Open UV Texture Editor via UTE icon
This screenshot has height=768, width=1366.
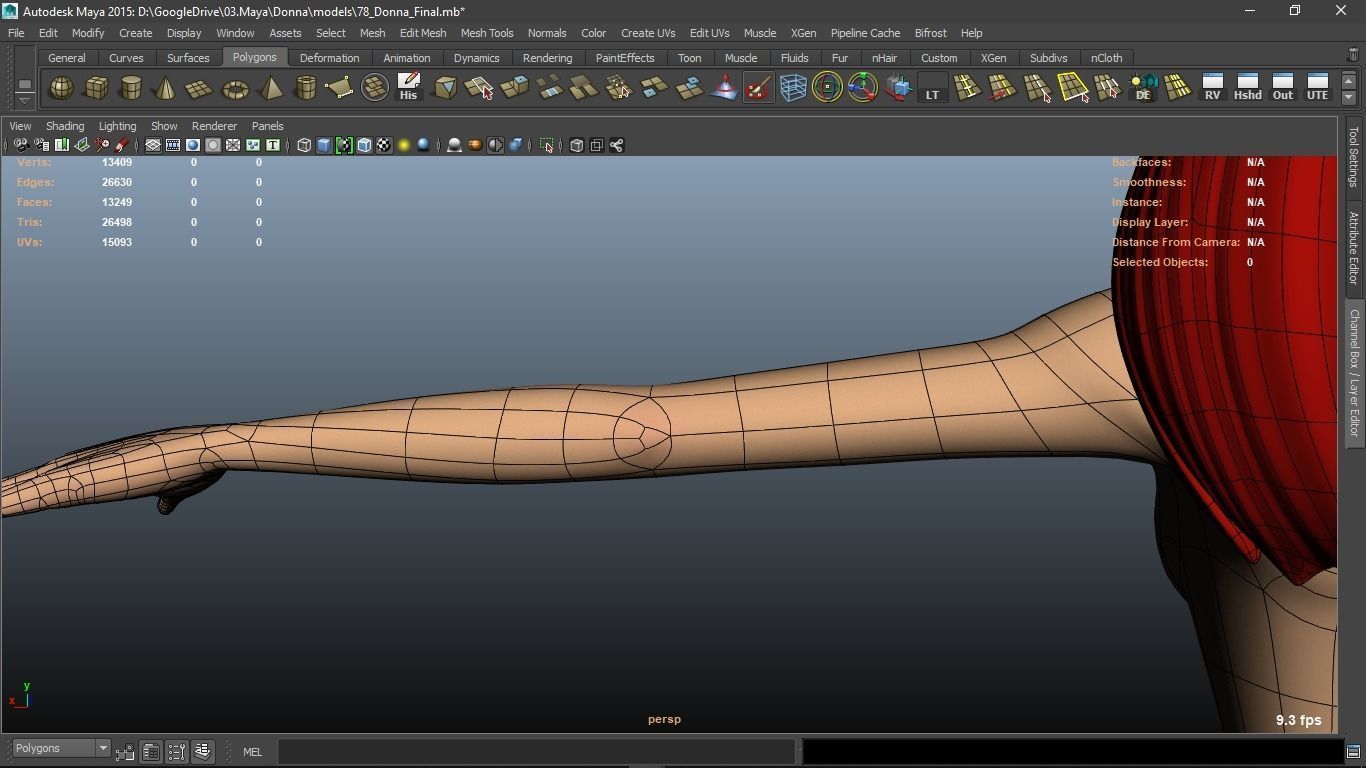point(1317,88)
